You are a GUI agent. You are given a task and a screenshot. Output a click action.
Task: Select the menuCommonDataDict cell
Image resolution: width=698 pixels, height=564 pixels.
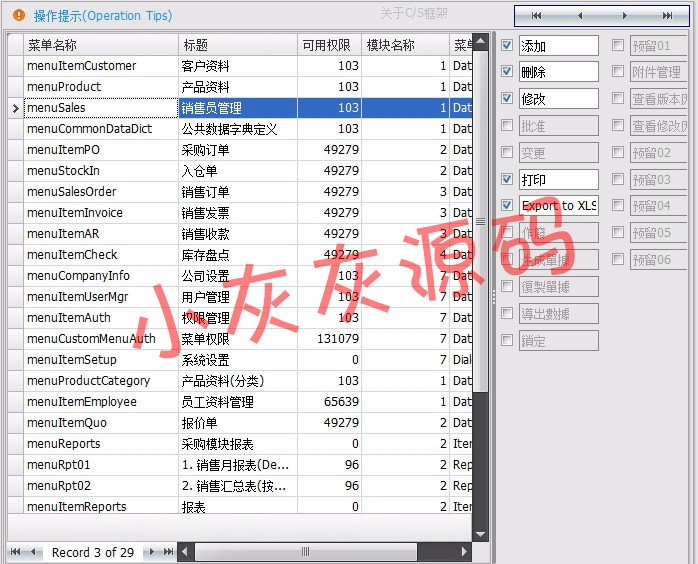[101, 129]
